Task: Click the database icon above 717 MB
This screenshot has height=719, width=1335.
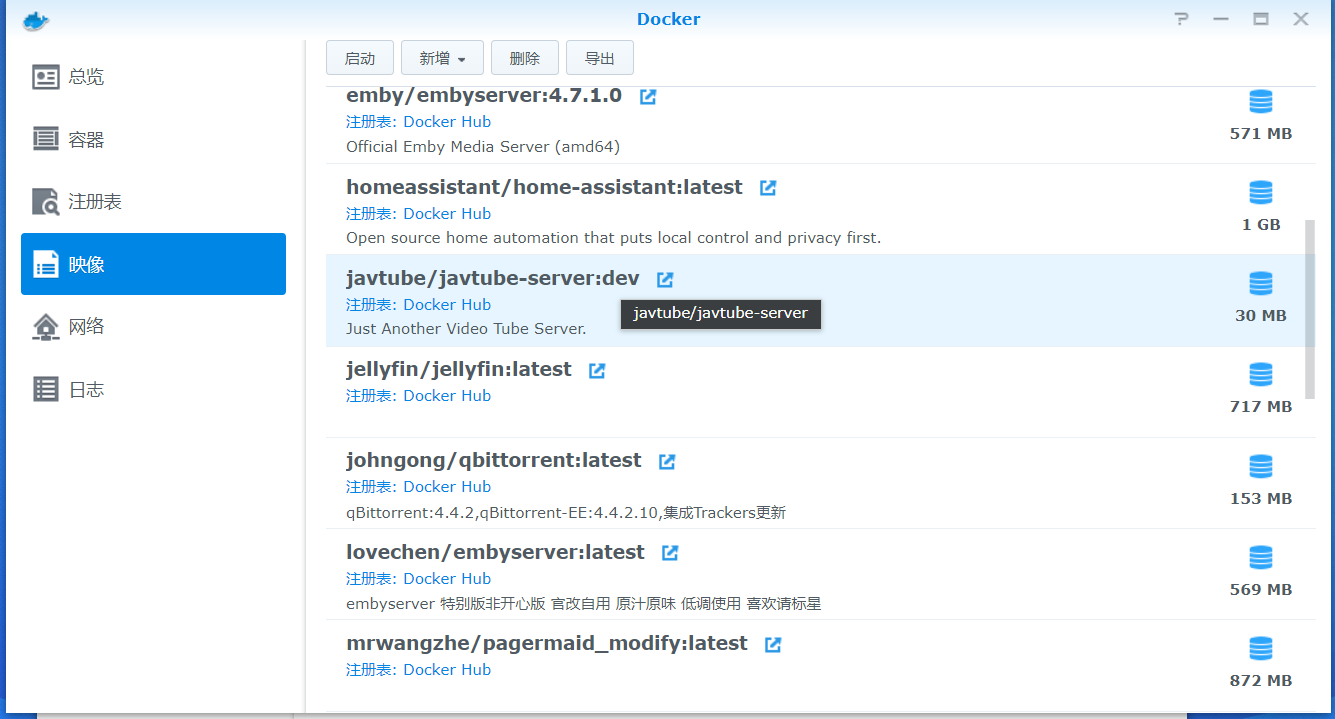Action: click(1261, 374)
